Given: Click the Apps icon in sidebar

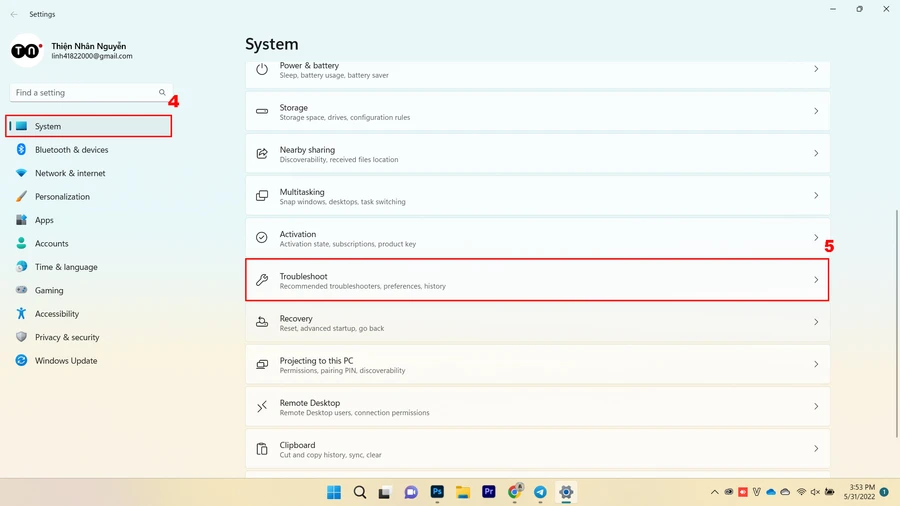Looking at the screenshot, I should tap(21, 220).
